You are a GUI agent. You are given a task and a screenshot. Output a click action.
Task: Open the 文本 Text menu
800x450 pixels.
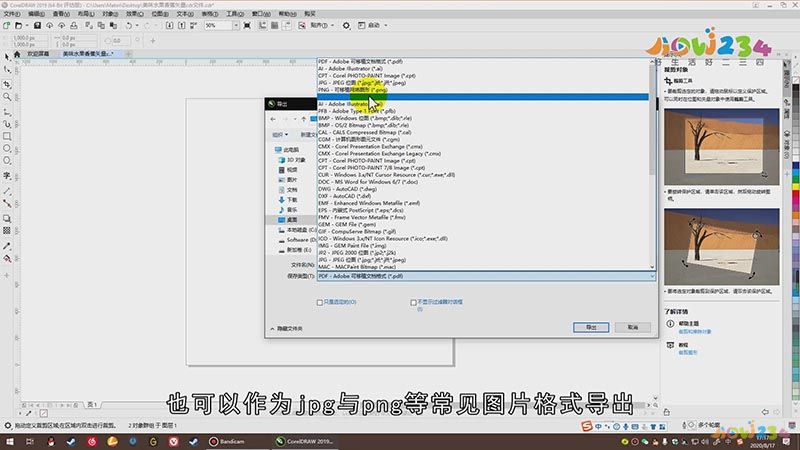pyautogui.click(x=185, y=14)
